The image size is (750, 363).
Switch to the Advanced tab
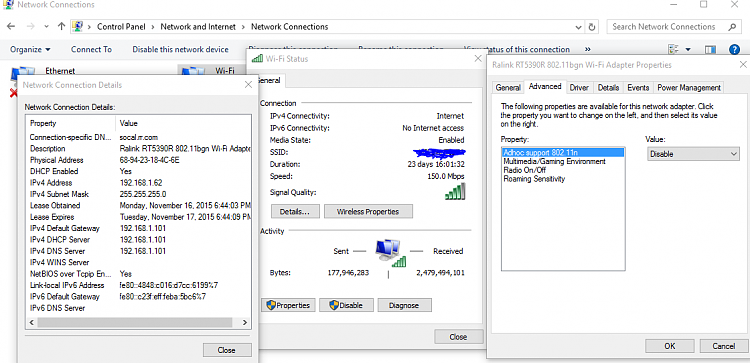(x=545, y=87)
